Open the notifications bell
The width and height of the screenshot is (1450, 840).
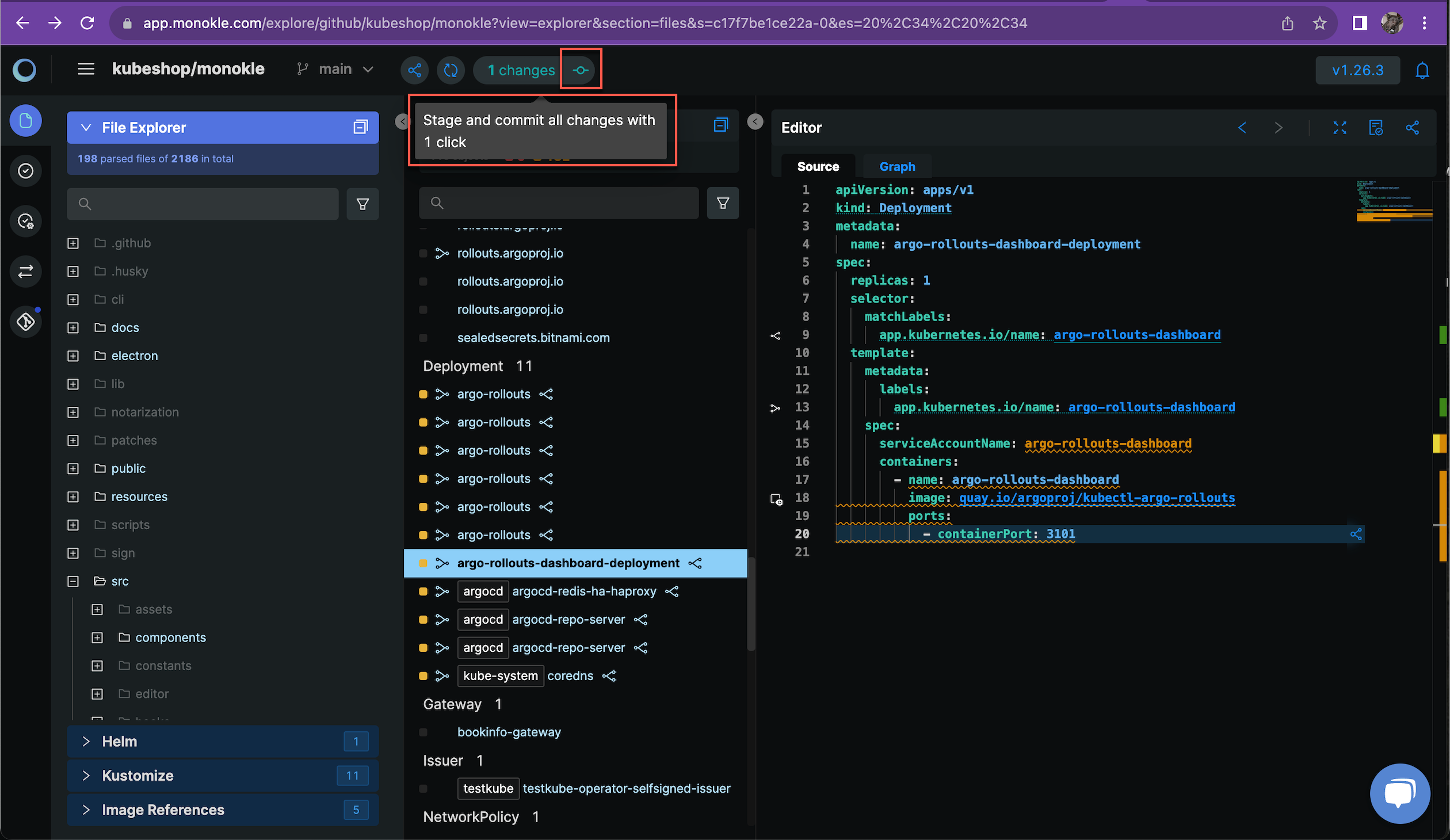pyautogui.click(x=1422, y=70)
